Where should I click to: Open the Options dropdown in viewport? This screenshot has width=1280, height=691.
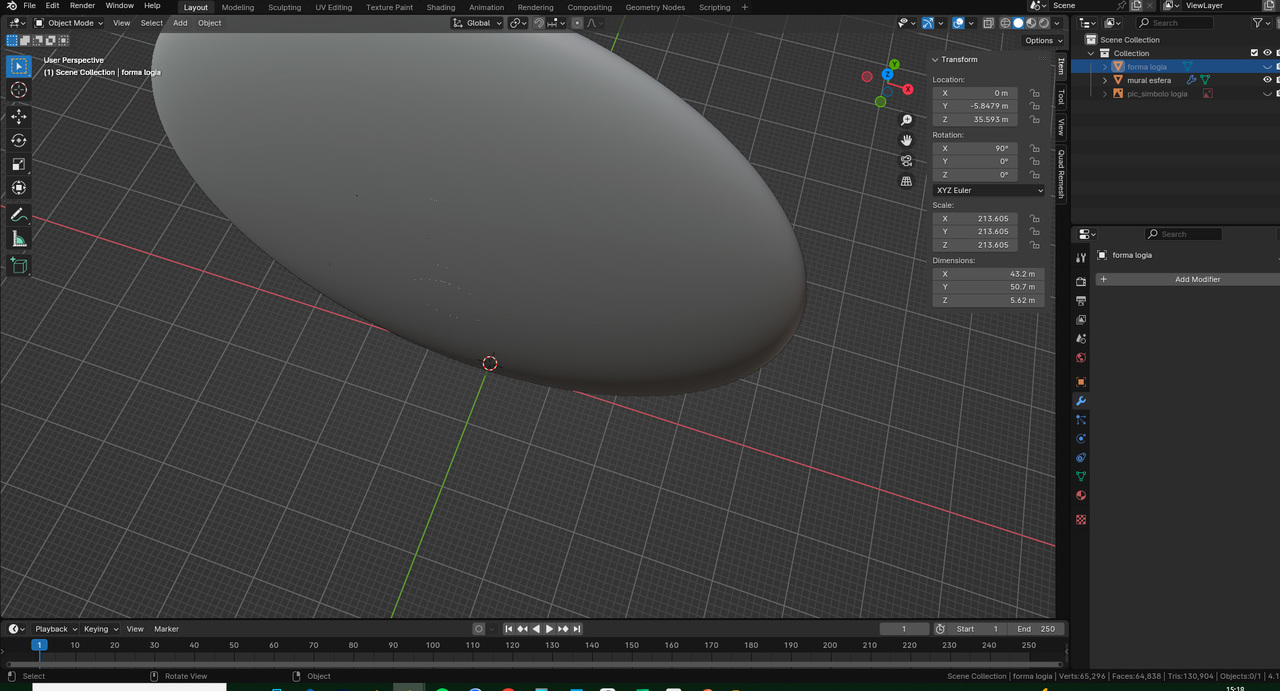coord(1042,41)
